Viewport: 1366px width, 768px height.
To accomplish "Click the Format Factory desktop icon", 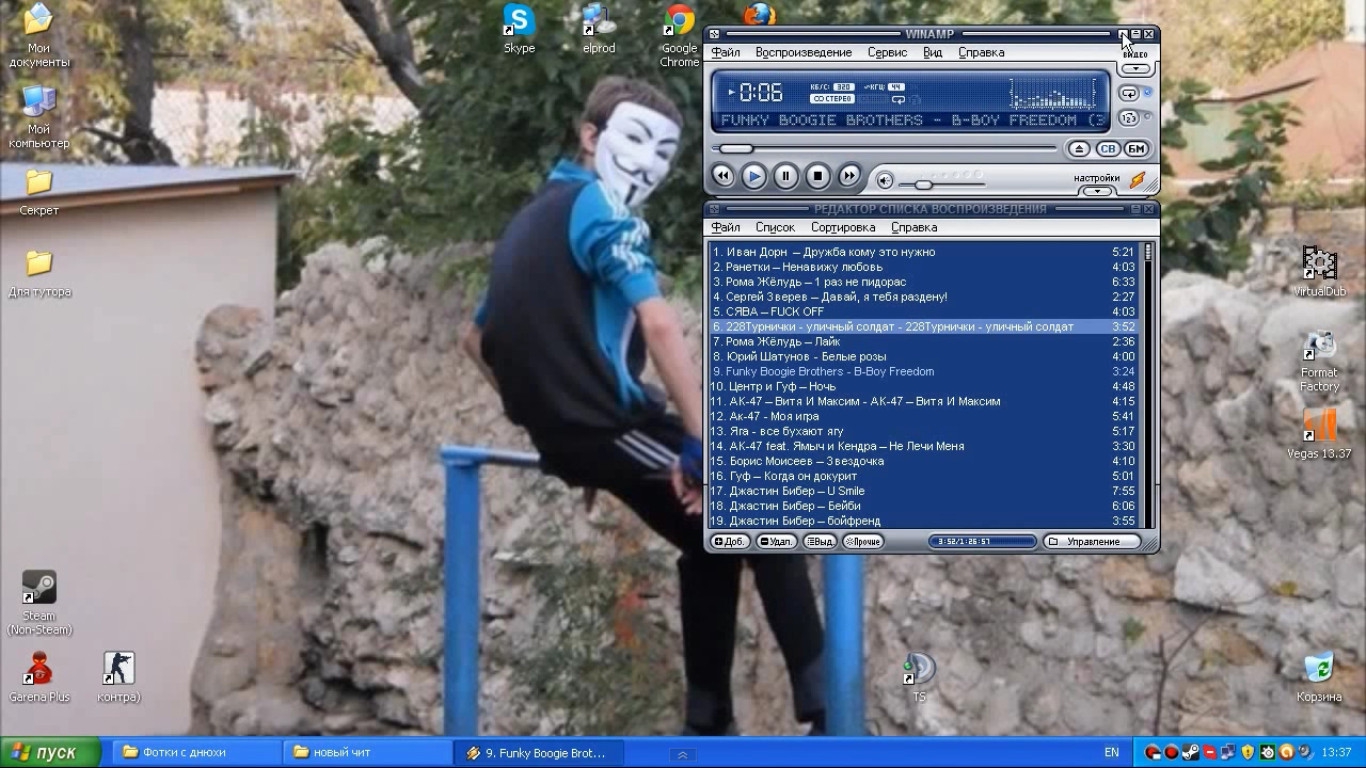I will coord(1319,360).
